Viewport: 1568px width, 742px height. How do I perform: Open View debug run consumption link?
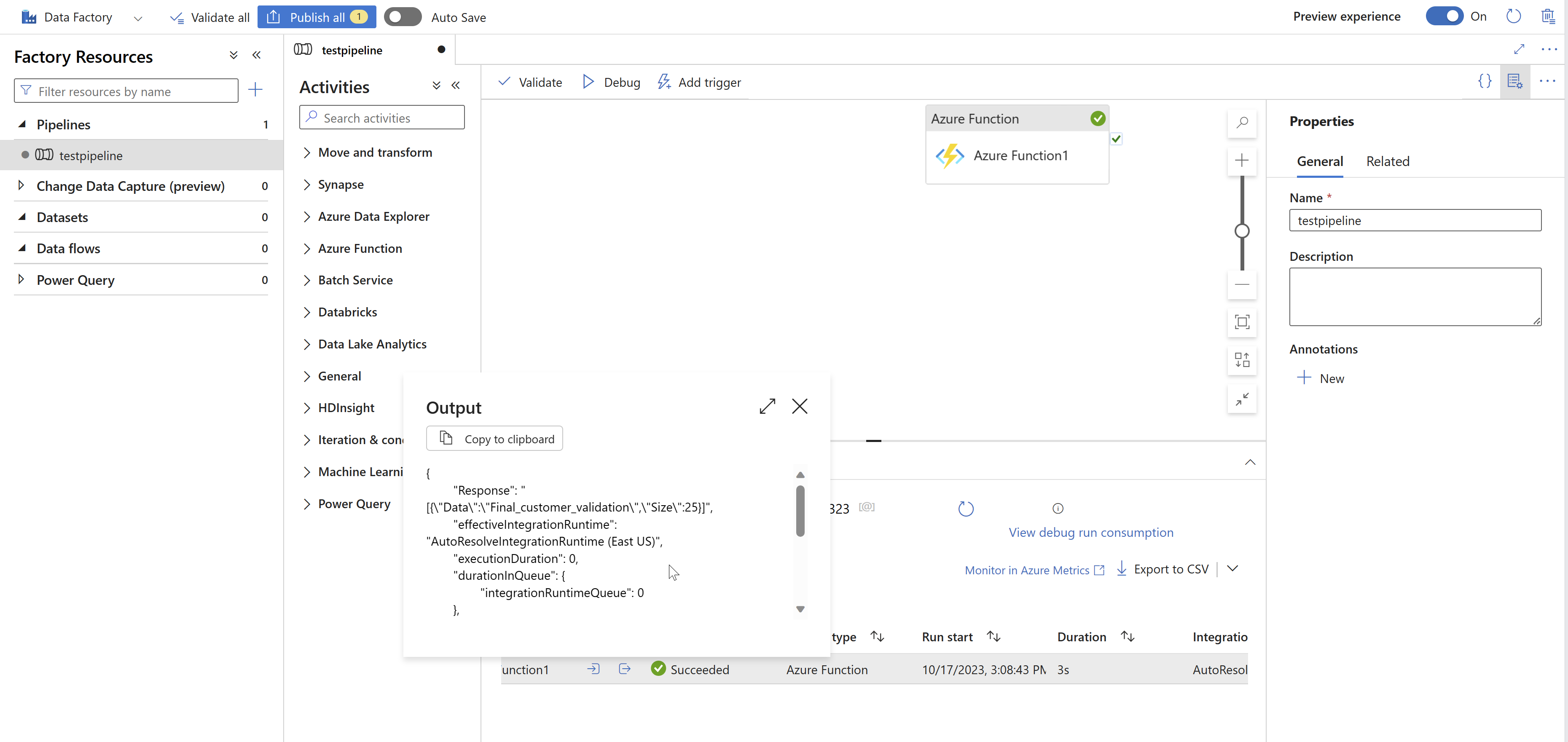point(1091,533)
